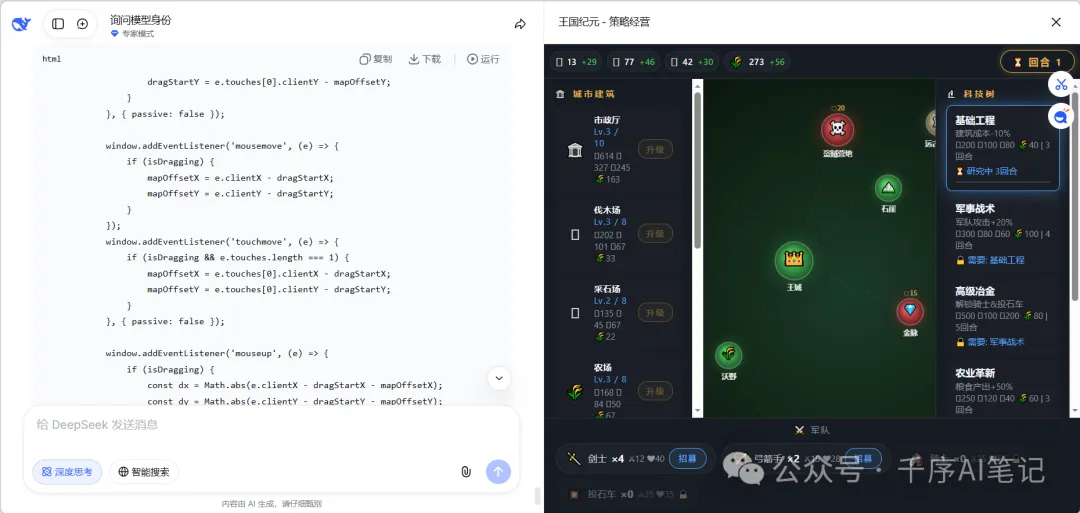Click the floating chat assistant icon
This screenshot has height=513, width=1080.
pos(1061,116)
